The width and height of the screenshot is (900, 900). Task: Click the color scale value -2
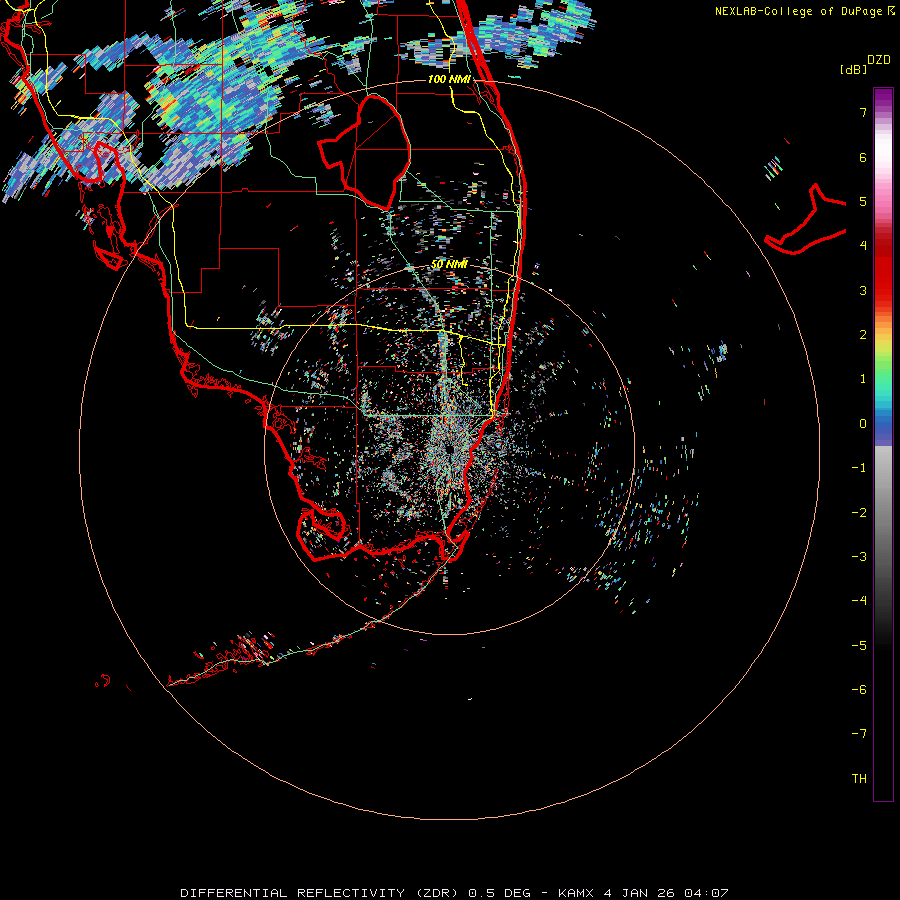pyautogui.click(x=859, y=513)
